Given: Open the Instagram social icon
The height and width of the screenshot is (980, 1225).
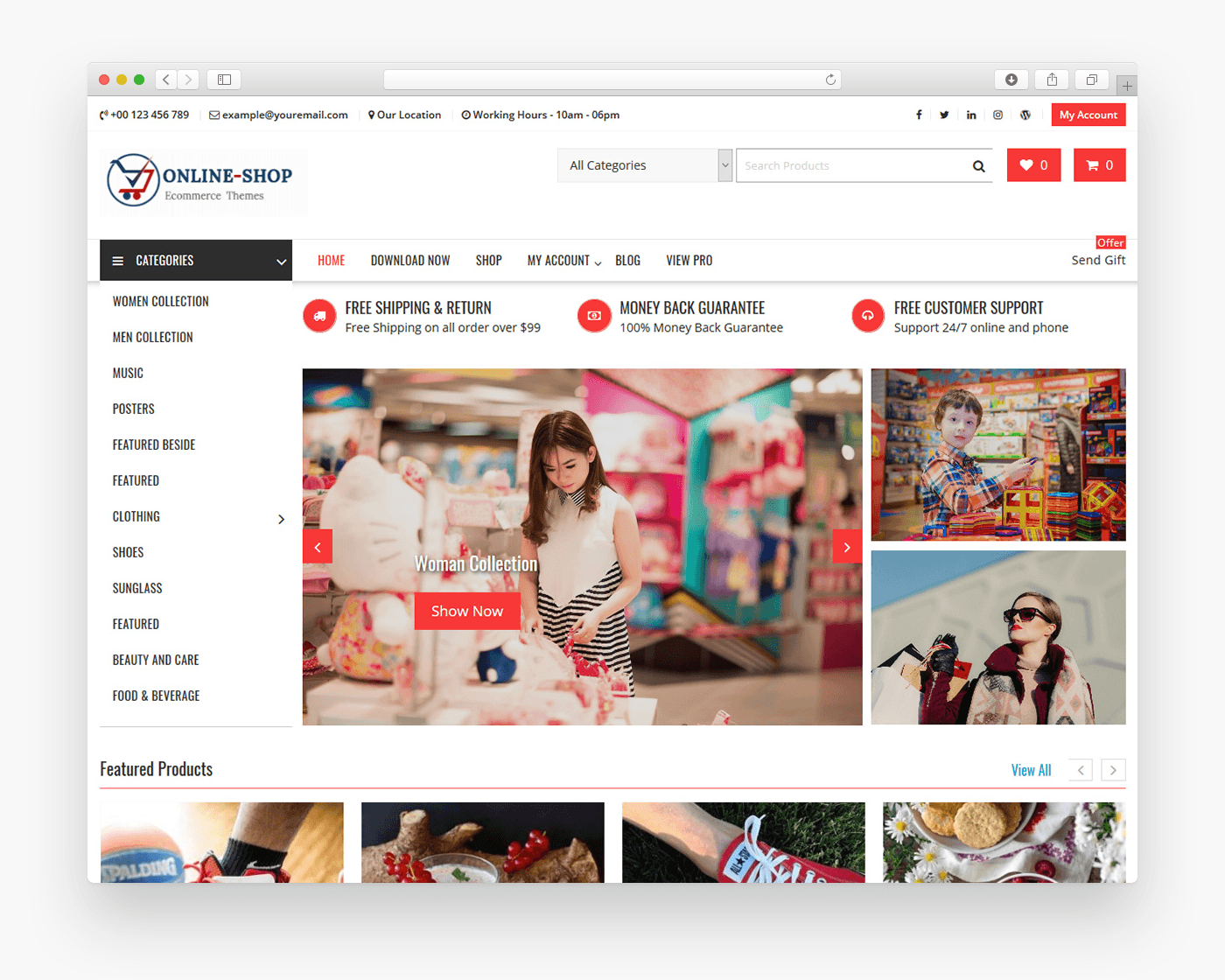Looking at the screenshot, I should point(998,115).
